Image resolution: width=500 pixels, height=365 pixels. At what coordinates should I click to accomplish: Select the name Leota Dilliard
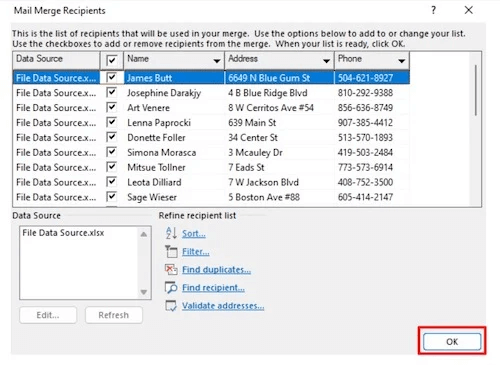click(154, 182)
